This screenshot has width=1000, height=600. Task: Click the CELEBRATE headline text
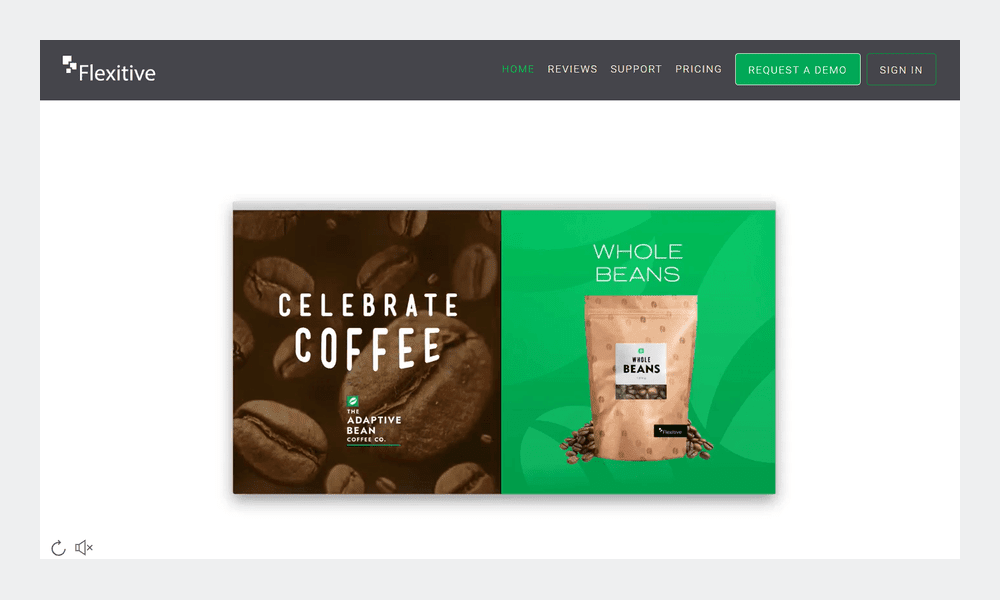(369, 305)
